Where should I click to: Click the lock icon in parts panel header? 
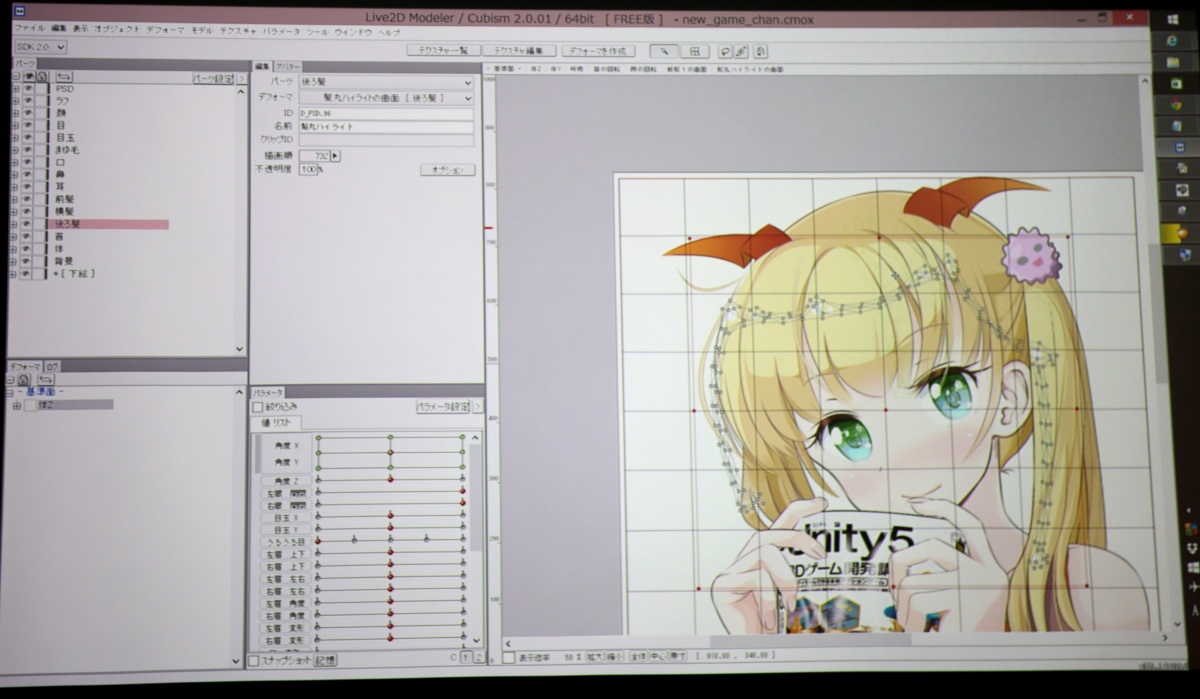[42, 77]
